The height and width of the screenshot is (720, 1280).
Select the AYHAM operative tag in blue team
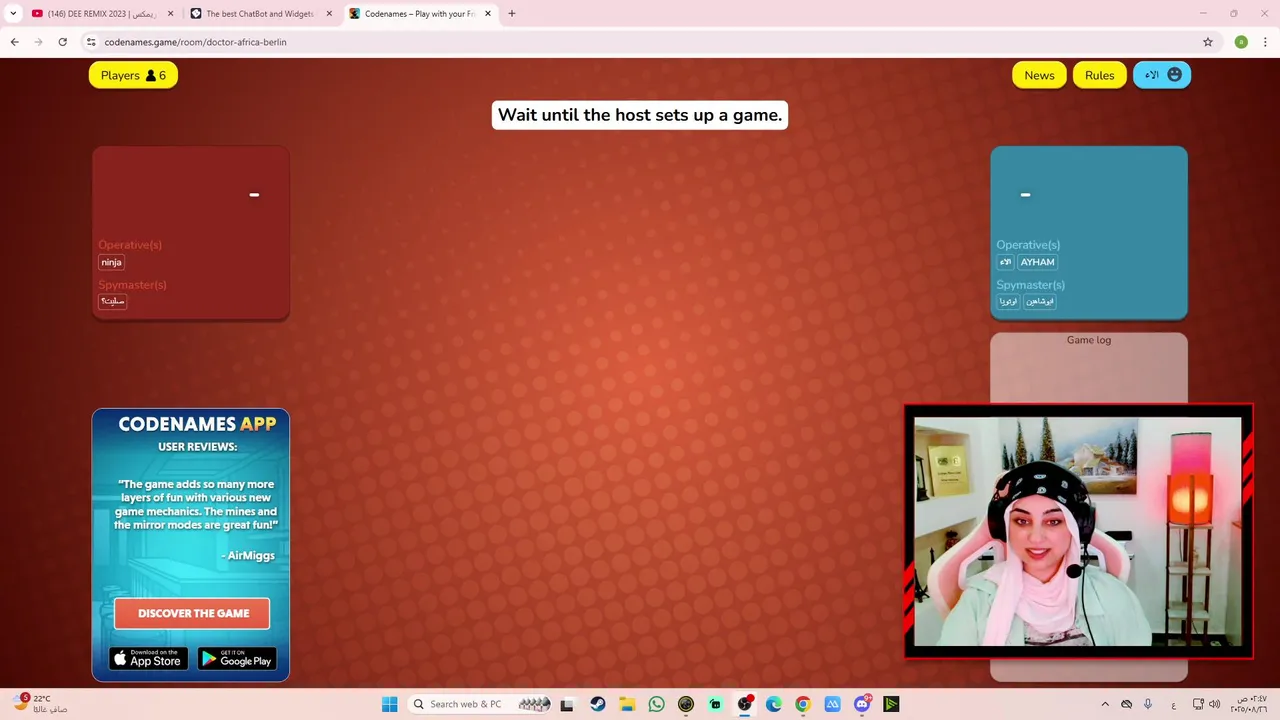coord(1037,262)
